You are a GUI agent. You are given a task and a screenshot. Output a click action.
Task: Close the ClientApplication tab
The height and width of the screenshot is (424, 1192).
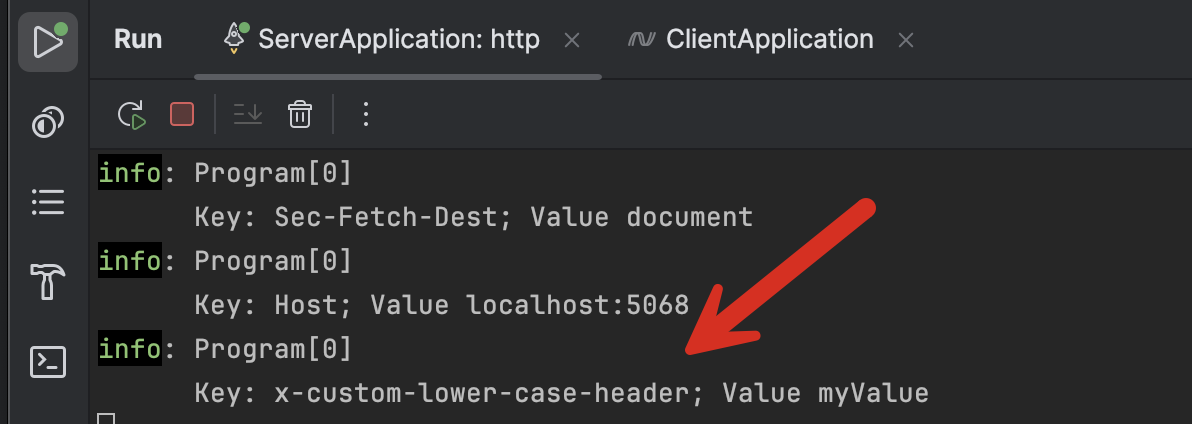[x=906, y=41]
